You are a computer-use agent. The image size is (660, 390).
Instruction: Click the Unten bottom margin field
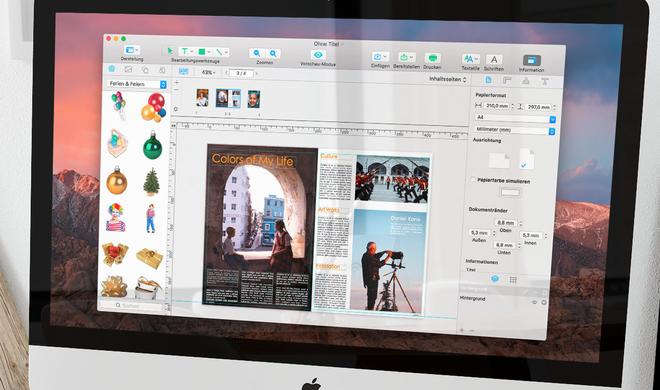pos(504,245)
